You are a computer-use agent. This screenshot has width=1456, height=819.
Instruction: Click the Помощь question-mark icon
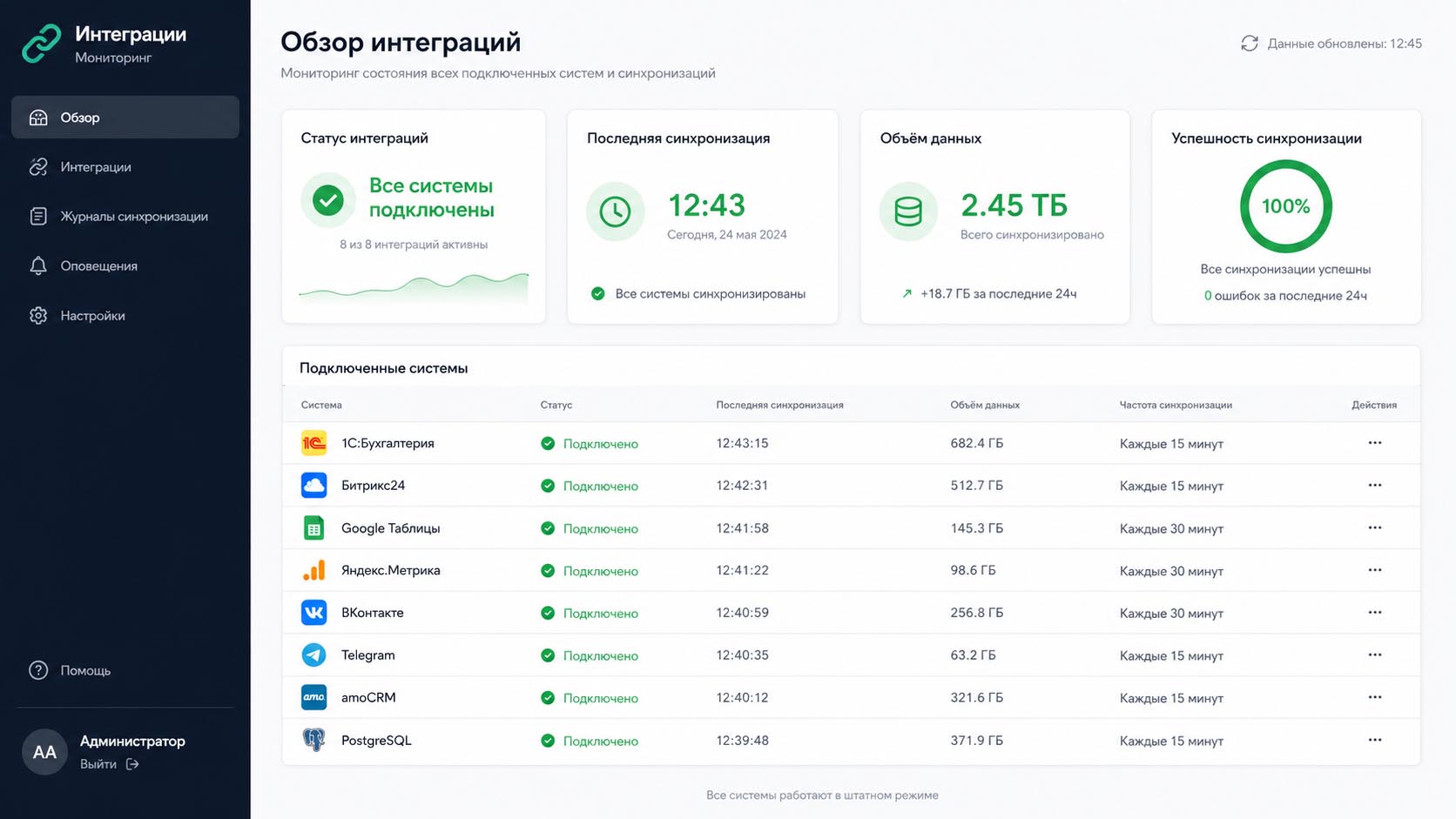tap(38, 670)
